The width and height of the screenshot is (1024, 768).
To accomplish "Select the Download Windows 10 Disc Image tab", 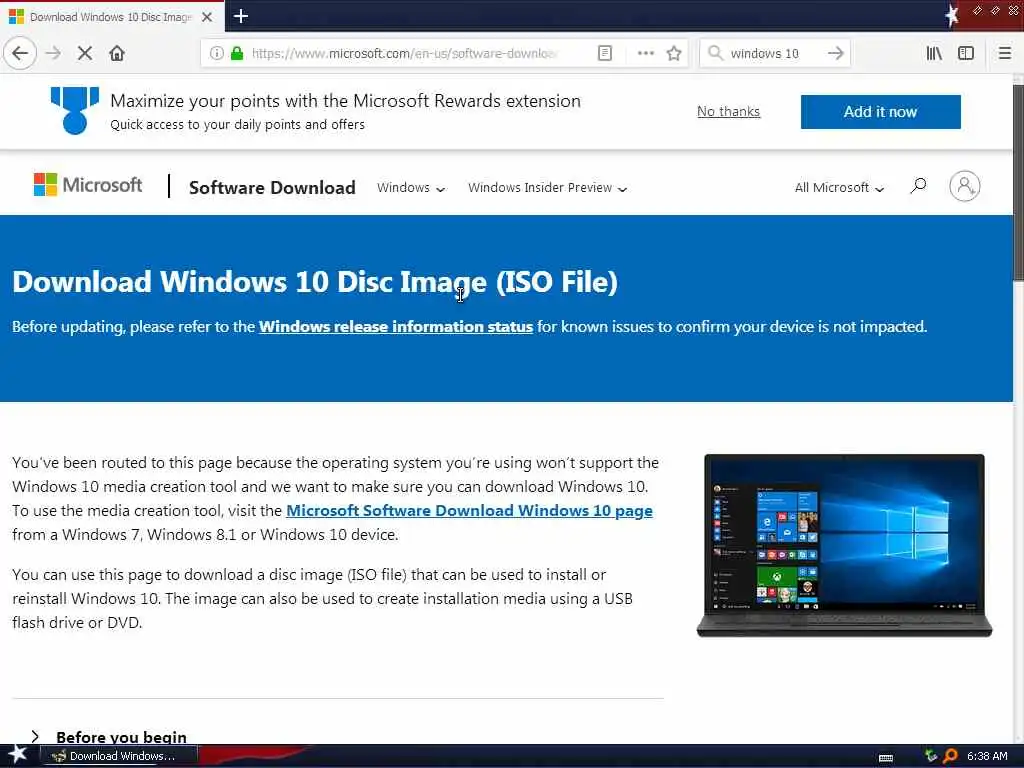I will [x=111, y=17].
